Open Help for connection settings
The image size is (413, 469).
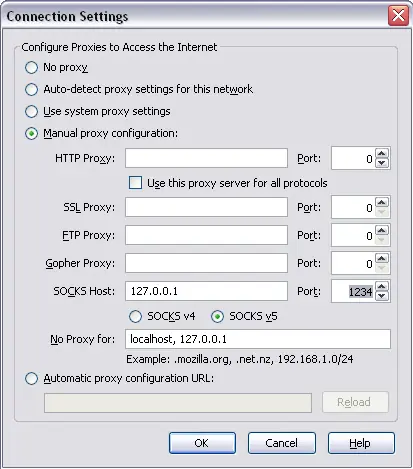[x=361, y=443]
